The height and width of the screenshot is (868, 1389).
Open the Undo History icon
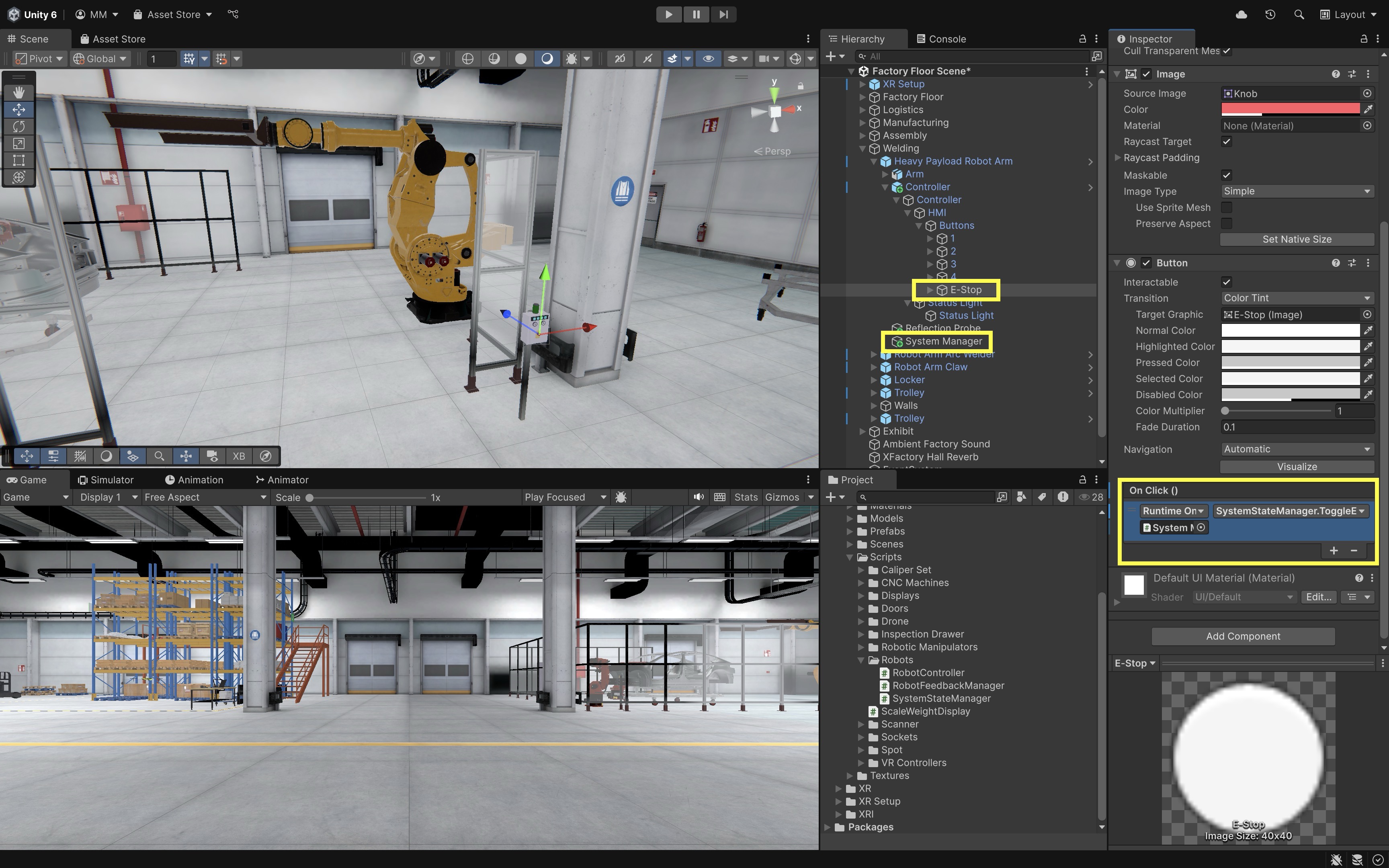pos(1270,14)
